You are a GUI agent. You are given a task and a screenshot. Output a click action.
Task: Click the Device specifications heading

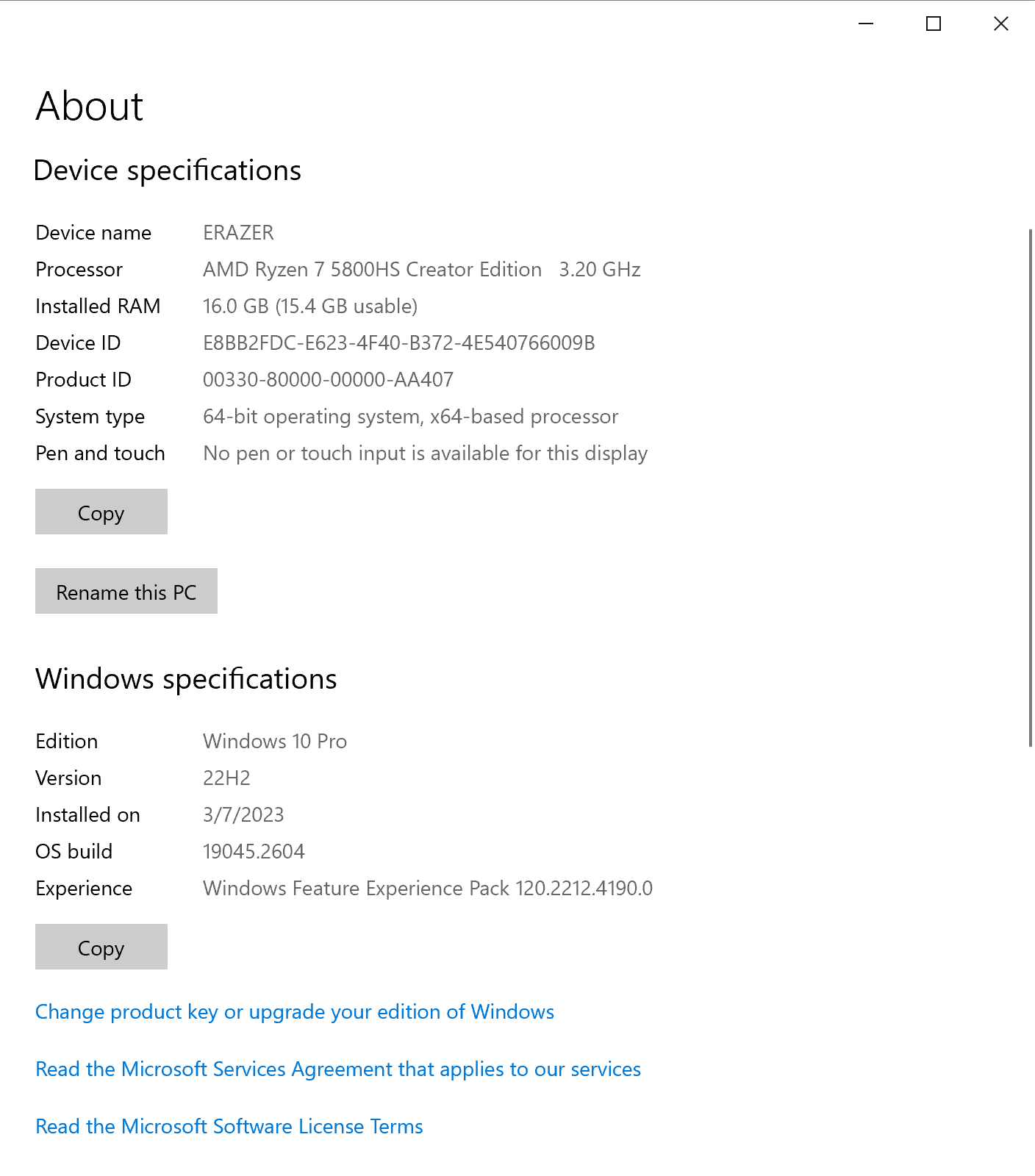coord(168,171)
